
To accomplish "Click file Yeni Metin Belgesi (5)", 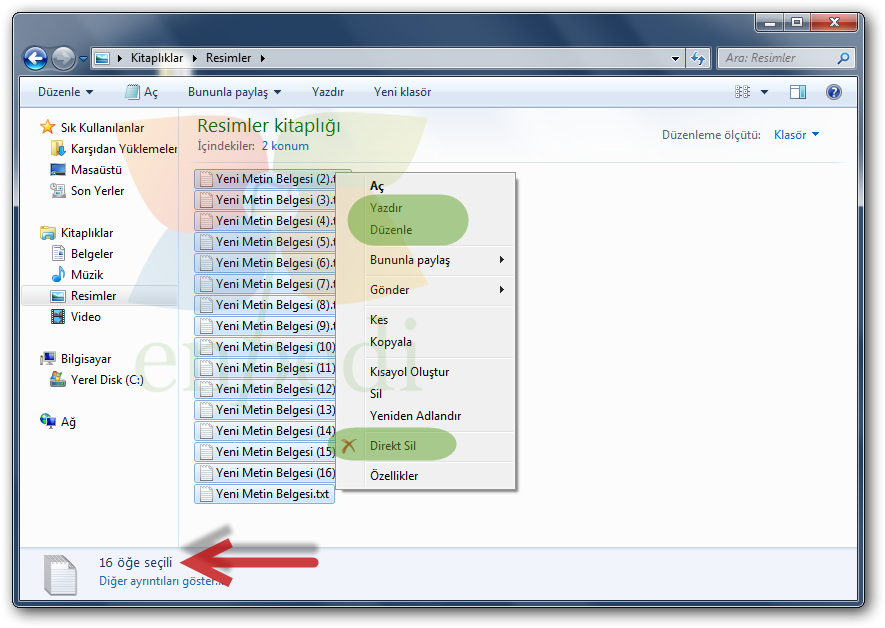I will 265,242.
